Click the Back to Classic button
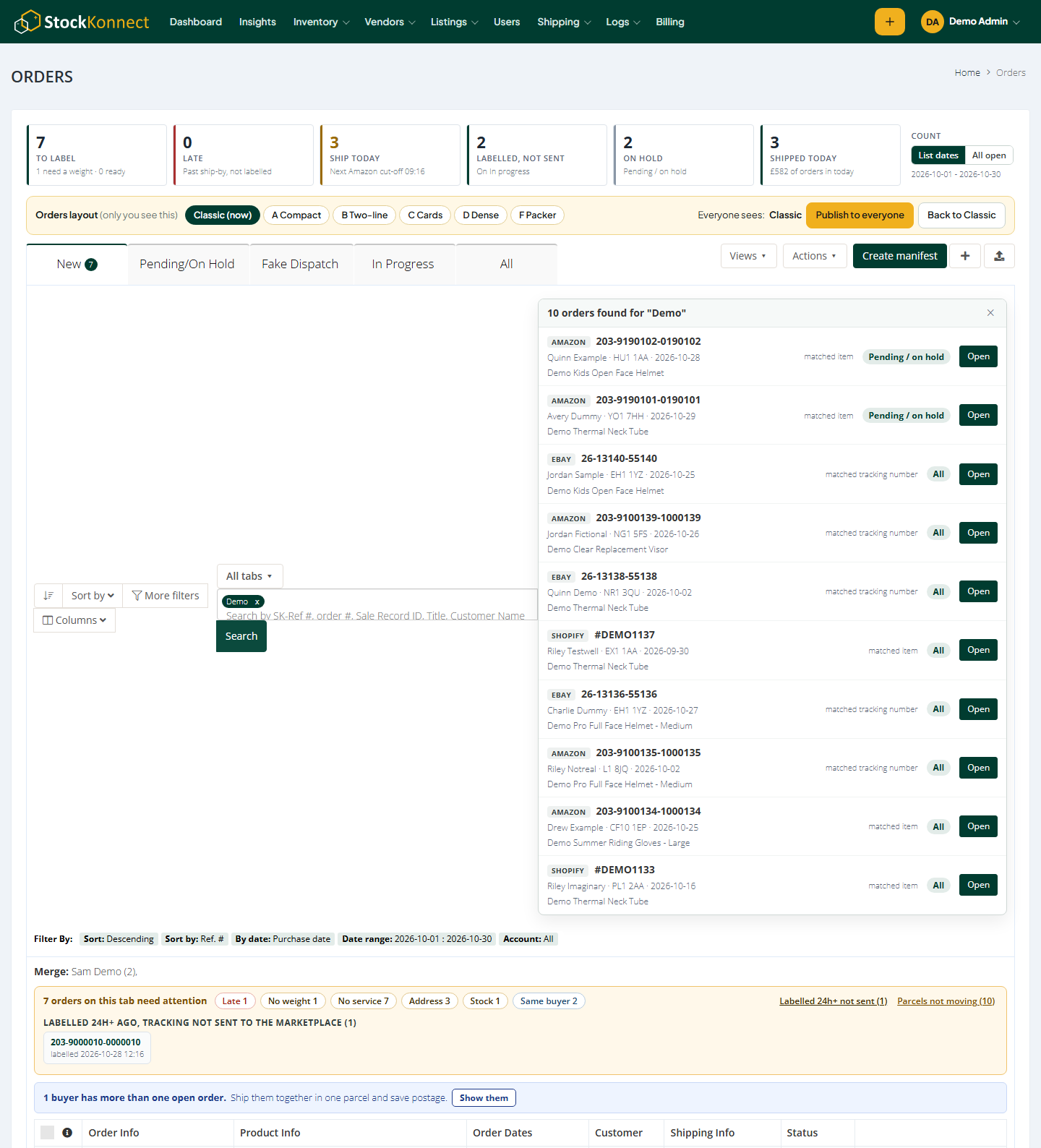Image resolution: width=1041 pixels, height=1148 pixels. pos(961,215)
